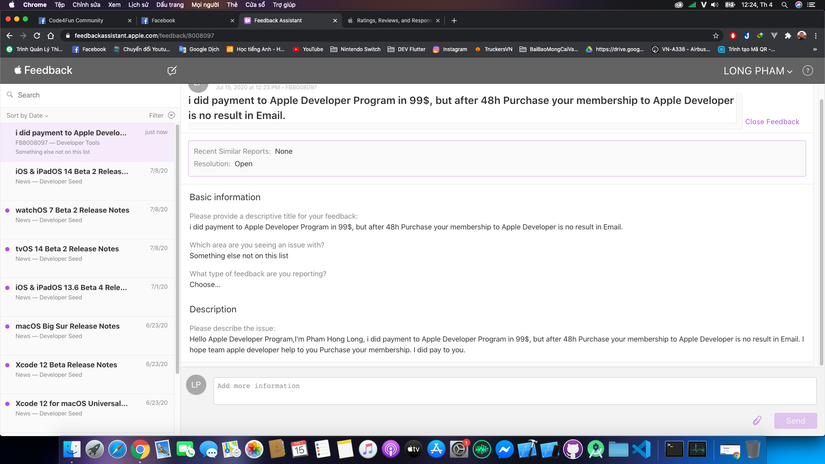825x464 pixels.
Task: Open the Chrome three-dot menu
Action: 816,36
